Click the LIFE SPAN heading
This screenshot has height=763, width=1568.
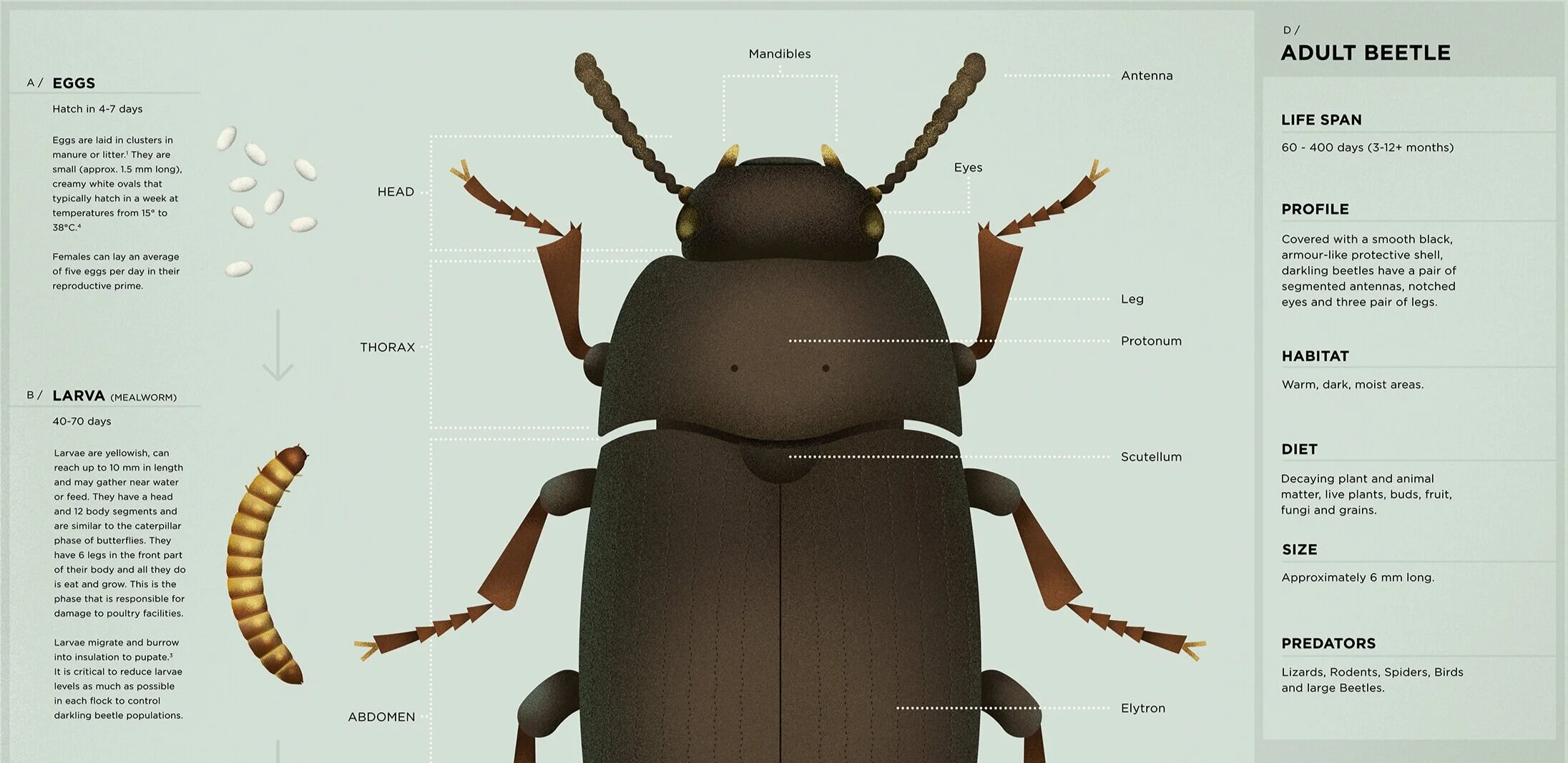[1321, 120]
